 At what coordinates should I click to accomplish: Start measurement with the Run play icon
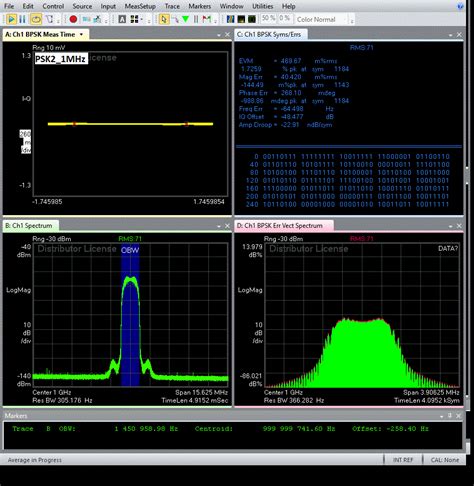coord(11,19)
